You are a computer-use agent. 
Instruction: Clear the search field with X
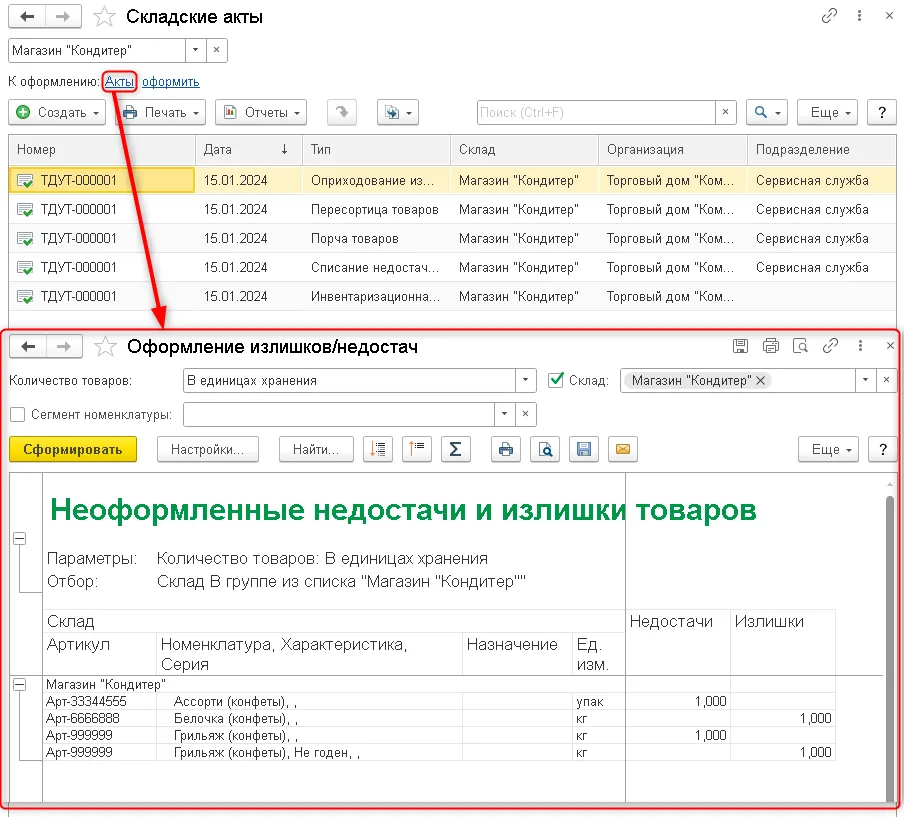pyautogui.click(x=725, y=112)
